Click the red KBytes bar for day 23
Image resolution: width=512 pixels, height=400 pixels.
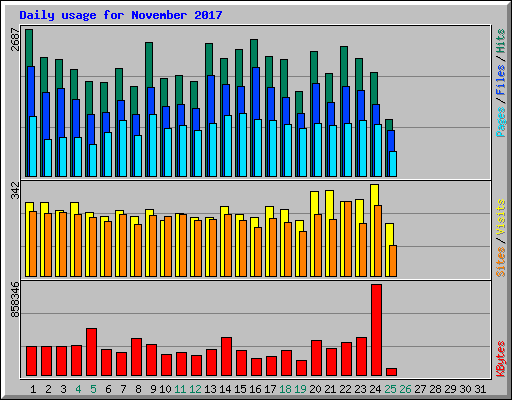tap(362, 357)
